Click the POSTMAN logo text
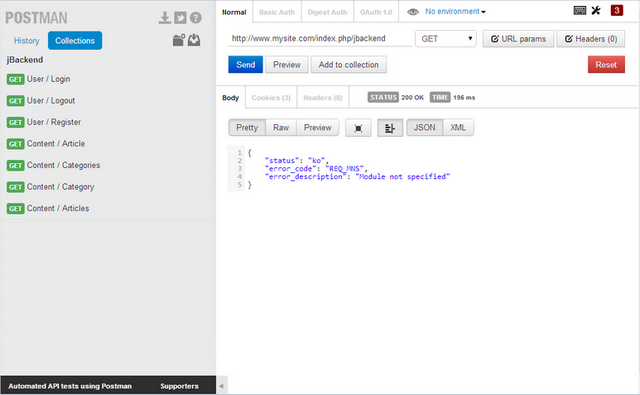Screen dimensions: 640x395 36,18
